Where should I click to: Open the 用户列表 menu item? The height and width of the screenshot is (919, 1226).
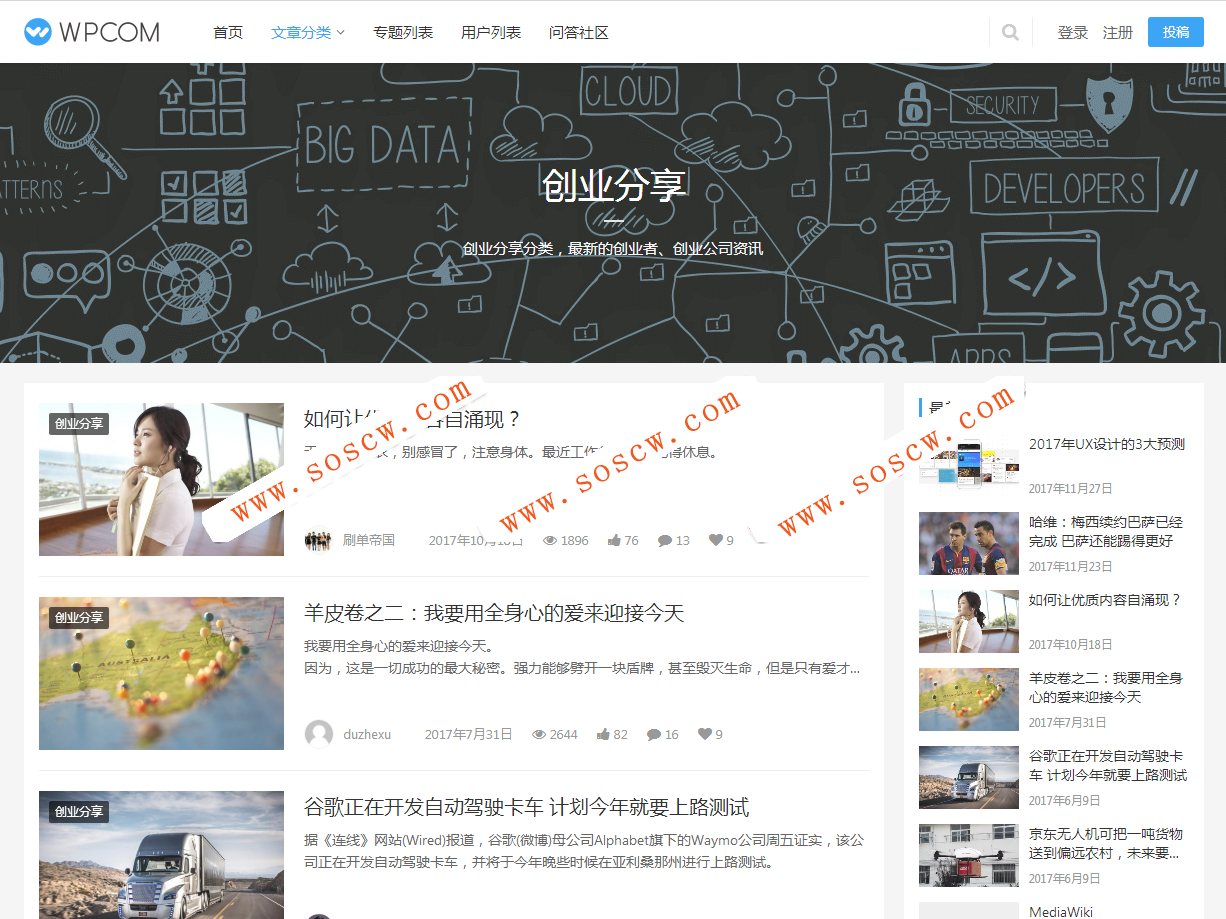(x=491, y=32)
